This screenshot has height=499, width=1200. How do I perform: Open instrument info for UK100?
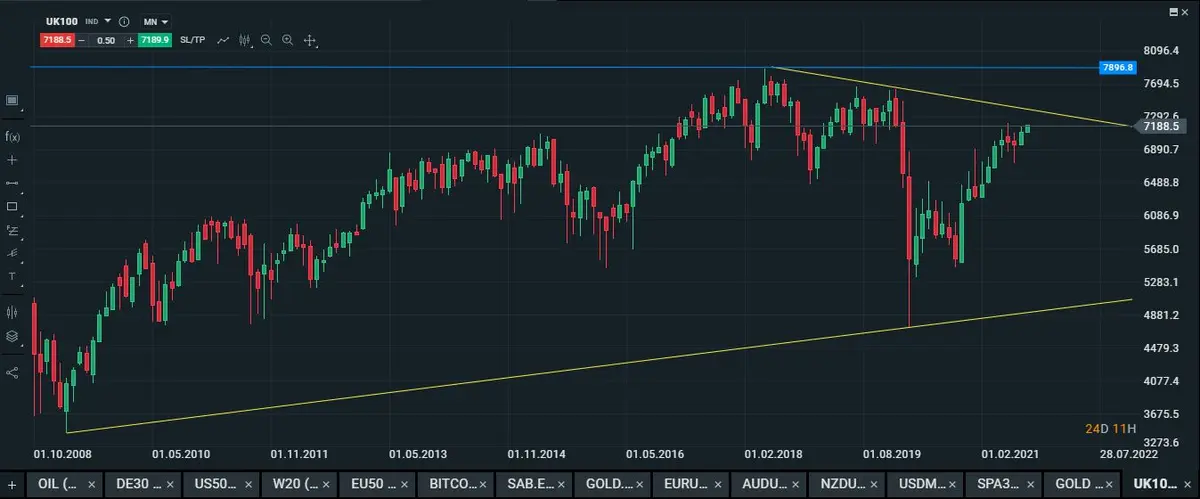(x=124, y=21)
